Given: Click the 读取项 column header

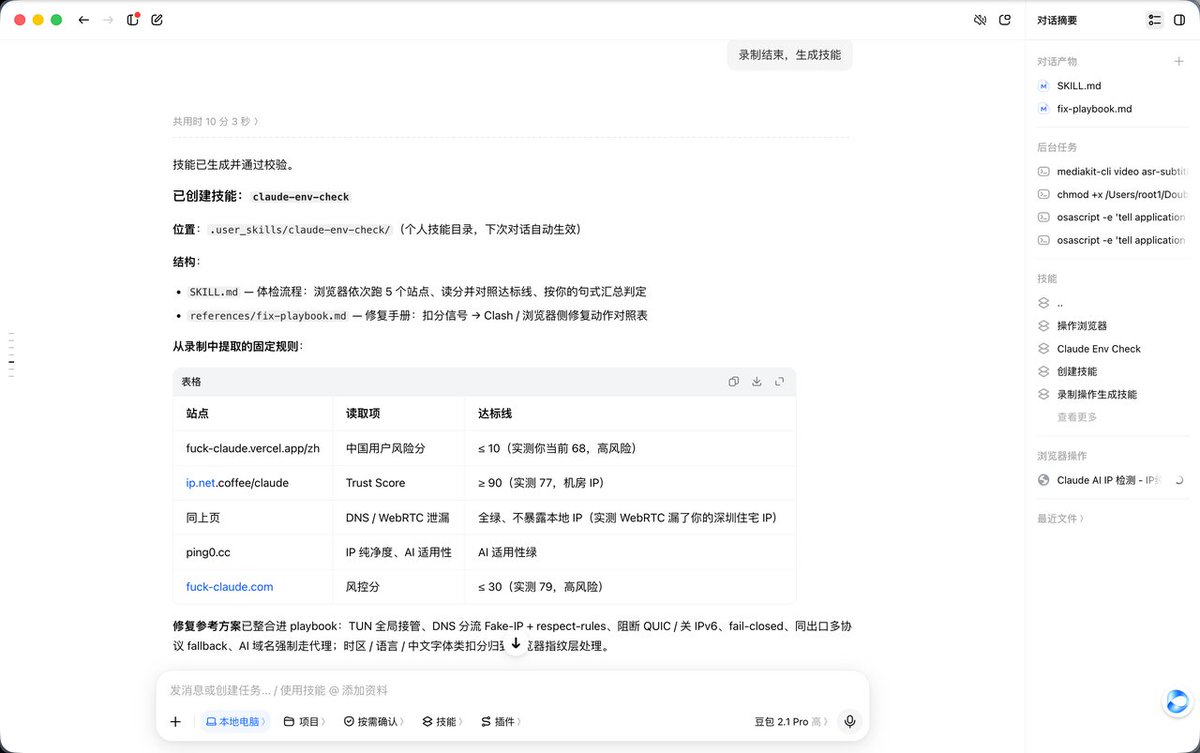Looking at the screenshot, I should [x=399, y=413].
